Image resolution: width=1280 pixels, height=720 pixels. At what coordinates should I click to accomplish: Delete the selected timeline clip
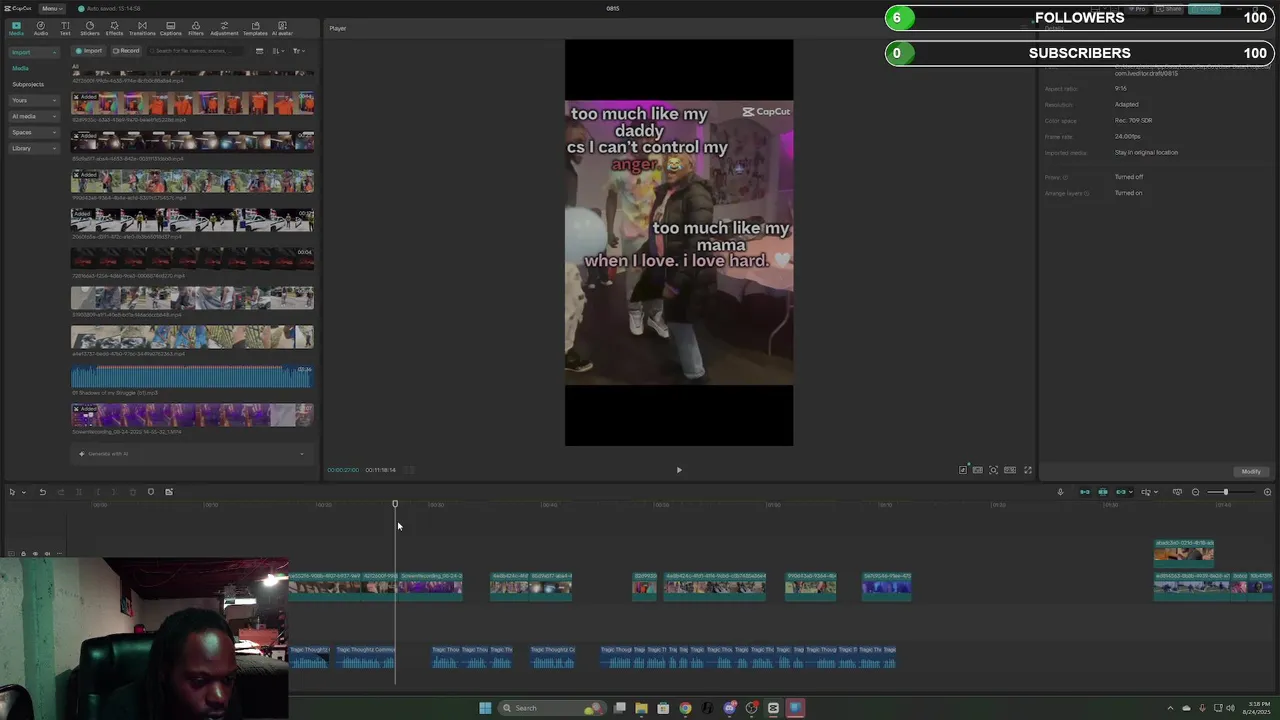[132, 492]
